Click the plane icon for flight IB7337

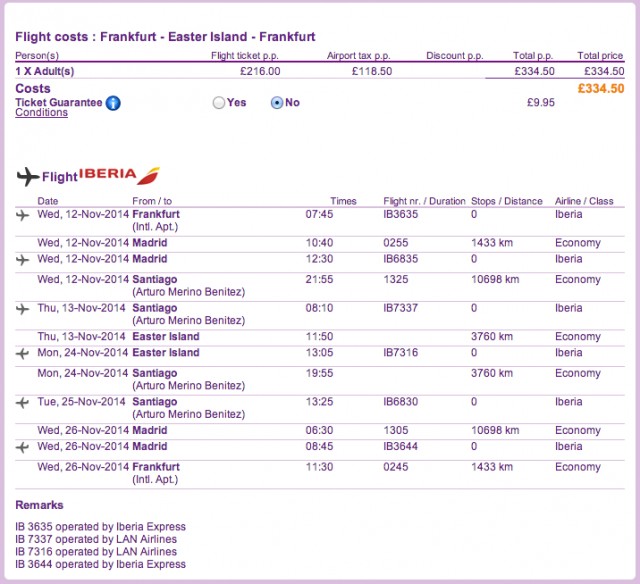(x=22, y=309)
